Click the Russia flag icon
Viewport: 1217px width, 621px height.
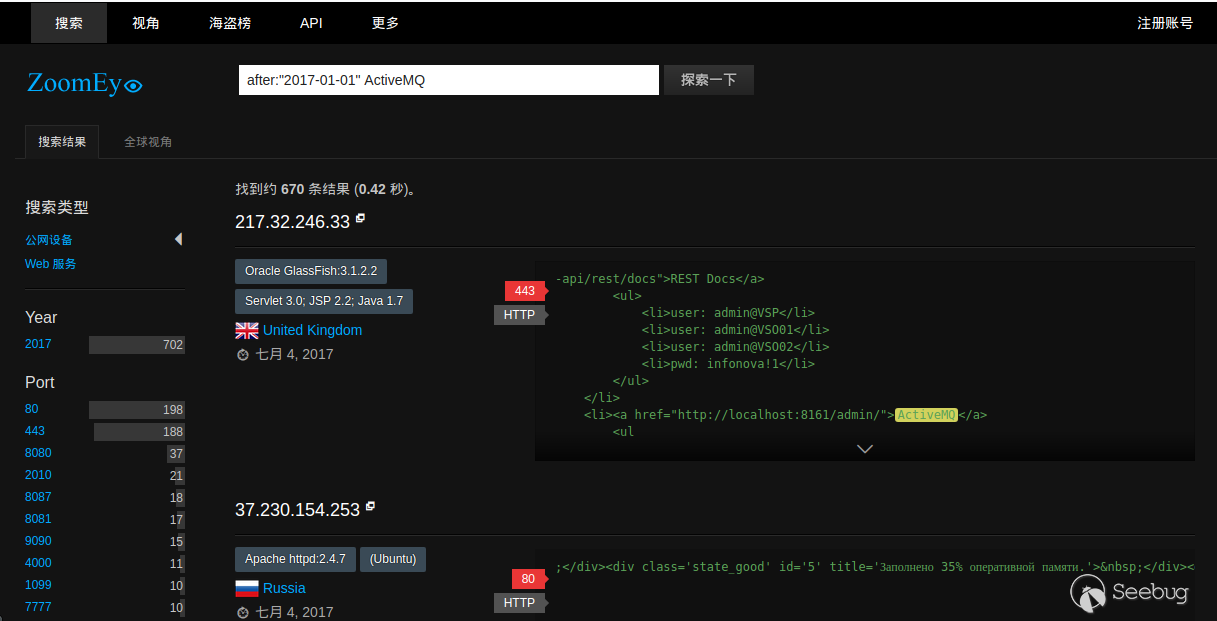pos(247,588)
